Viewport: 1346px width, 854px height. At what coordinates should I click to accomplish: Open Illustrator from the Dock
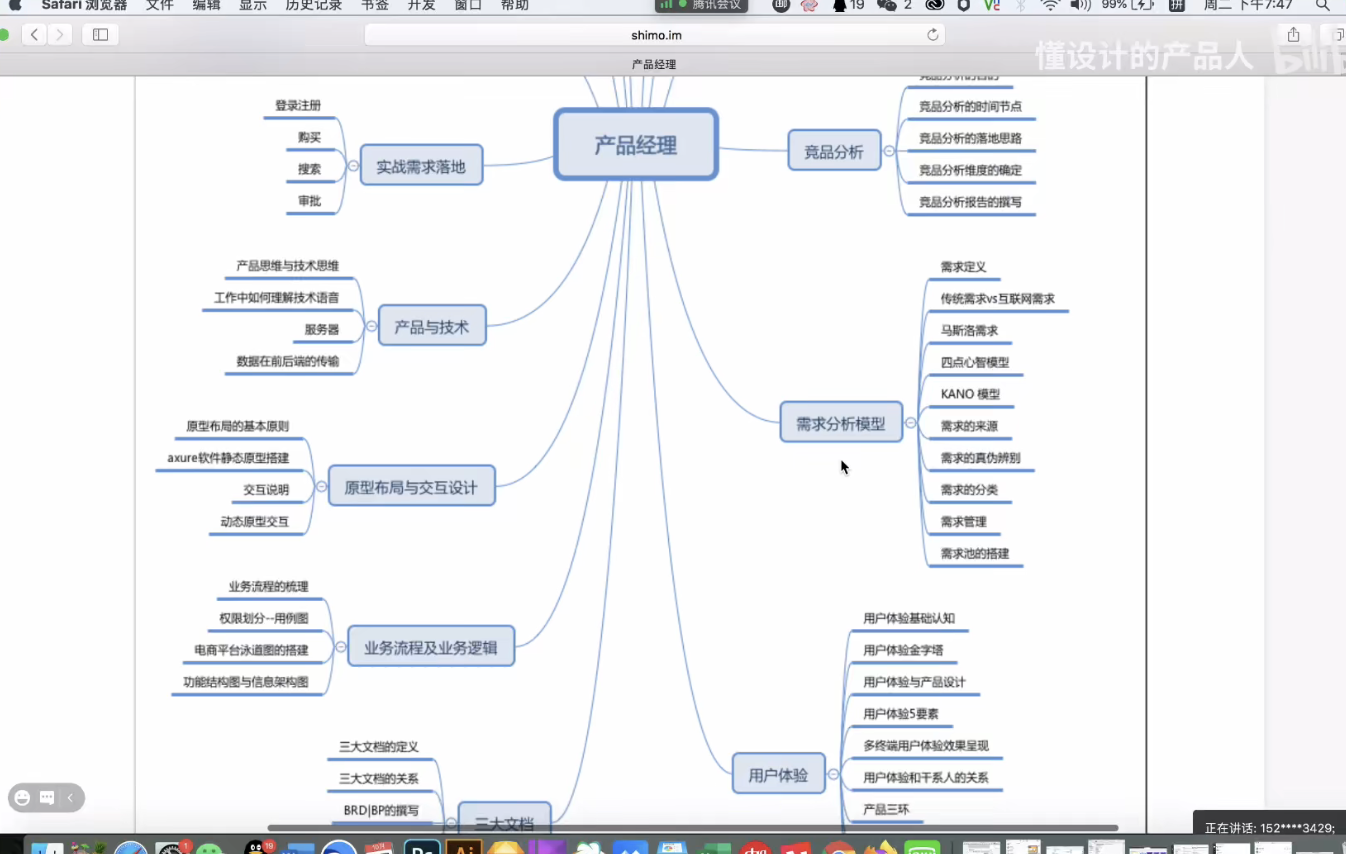(x=463, y=847)
